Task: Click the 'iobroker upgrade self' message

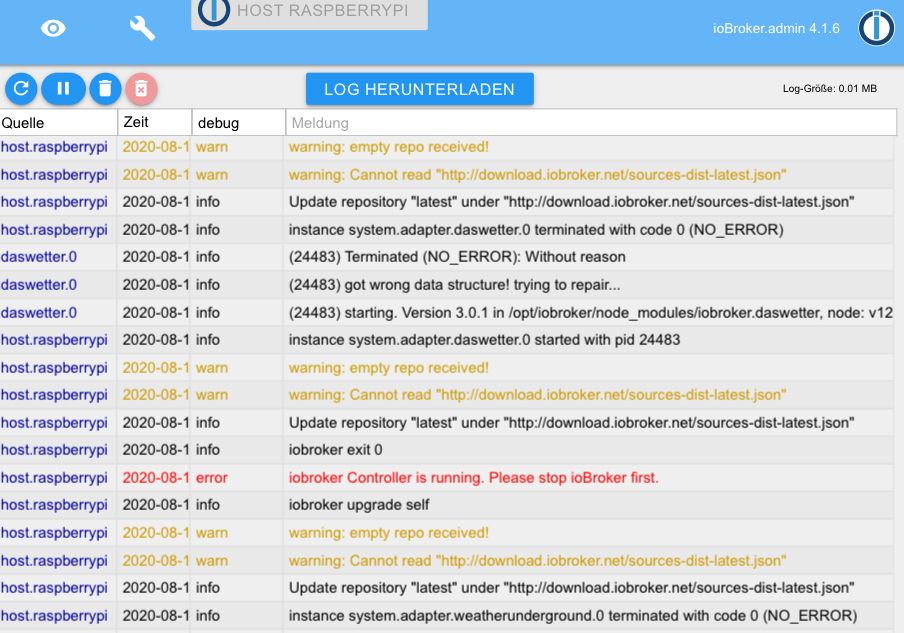Action: tap(359, 505)
